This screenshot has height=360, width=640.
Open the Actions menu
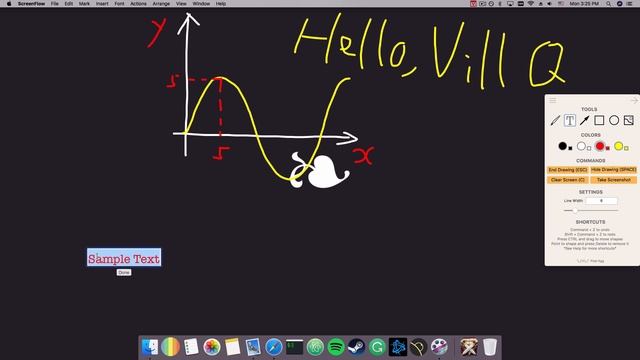(x=138, y=4)
